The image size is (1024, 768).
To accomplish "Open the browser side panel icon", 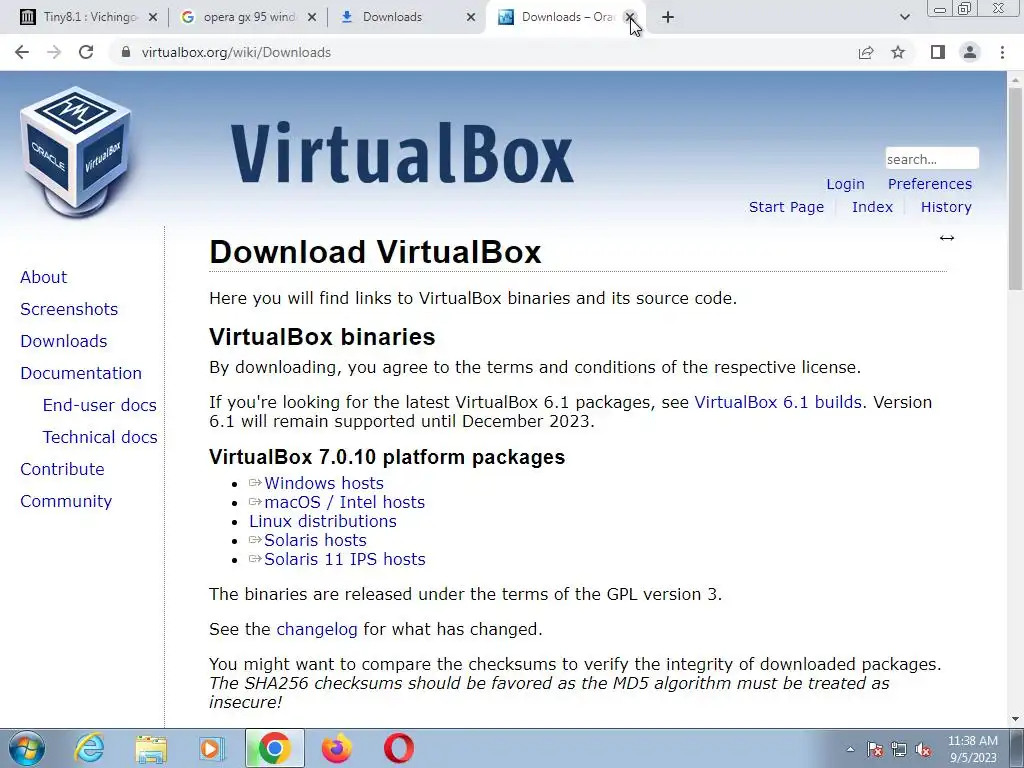I will [x=938, y=52].
